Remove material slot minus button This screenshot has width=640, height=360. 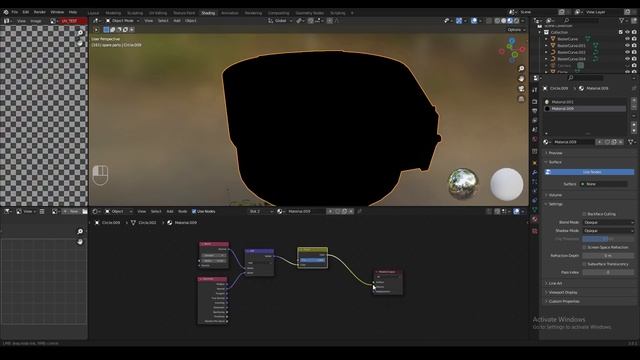click(x=634, y=106)
